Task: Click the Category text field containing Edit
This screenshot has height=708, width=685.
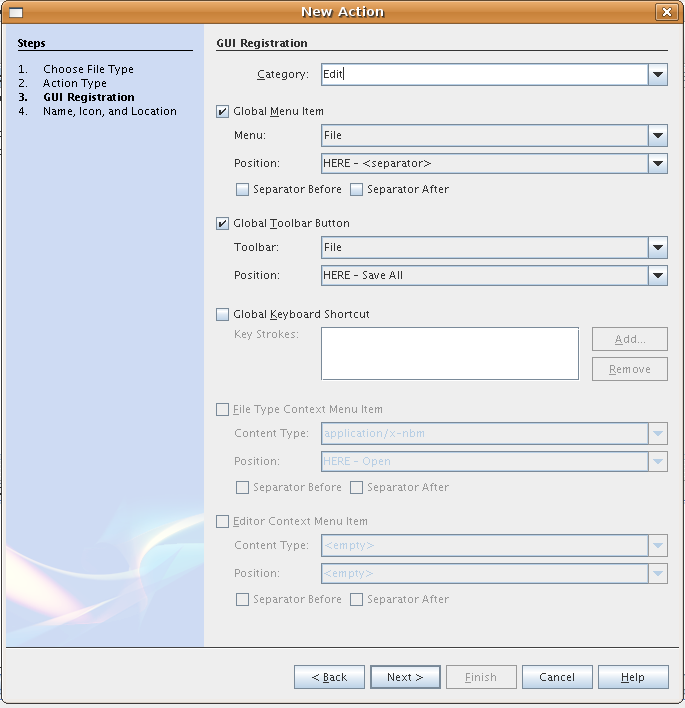Action: click(485, 74)
